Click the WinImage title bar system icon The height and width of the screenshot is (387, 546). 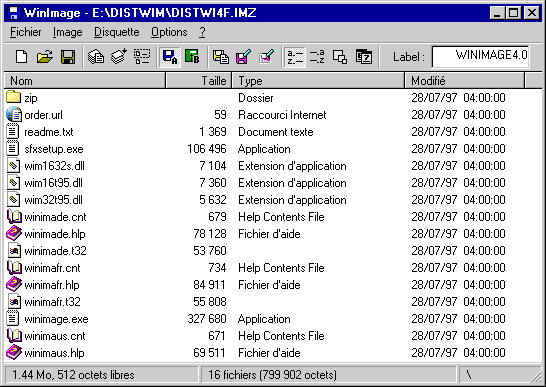point(14,13)
